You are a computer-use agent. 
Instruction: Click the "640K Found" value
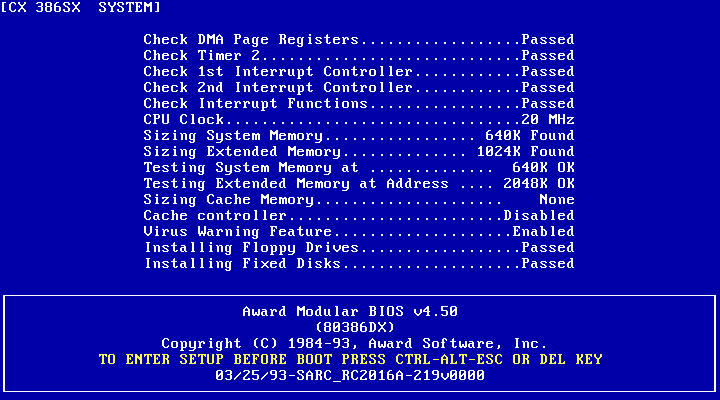pos(529,135)
